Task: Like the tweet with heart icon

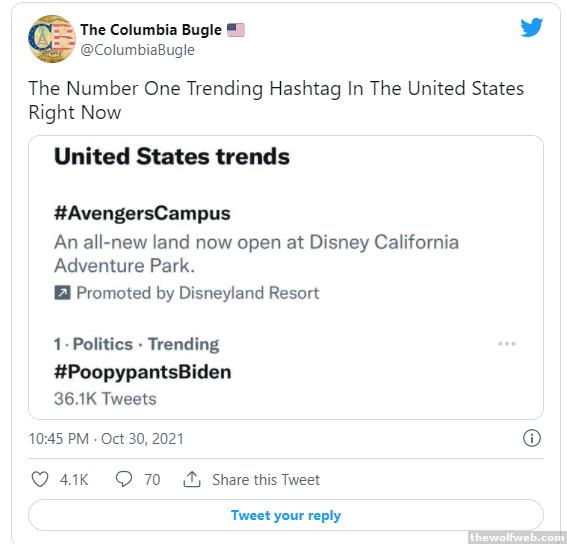Action: 40,480
